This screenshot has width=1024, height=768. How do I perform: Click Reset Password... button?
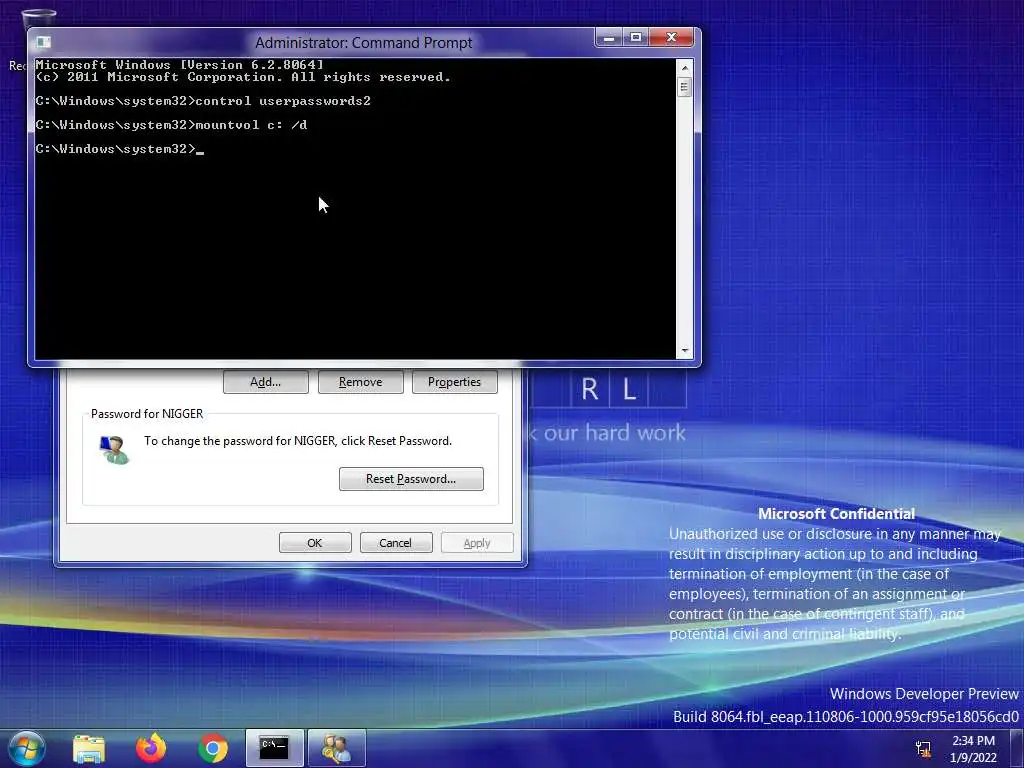(x=411, y=479)
